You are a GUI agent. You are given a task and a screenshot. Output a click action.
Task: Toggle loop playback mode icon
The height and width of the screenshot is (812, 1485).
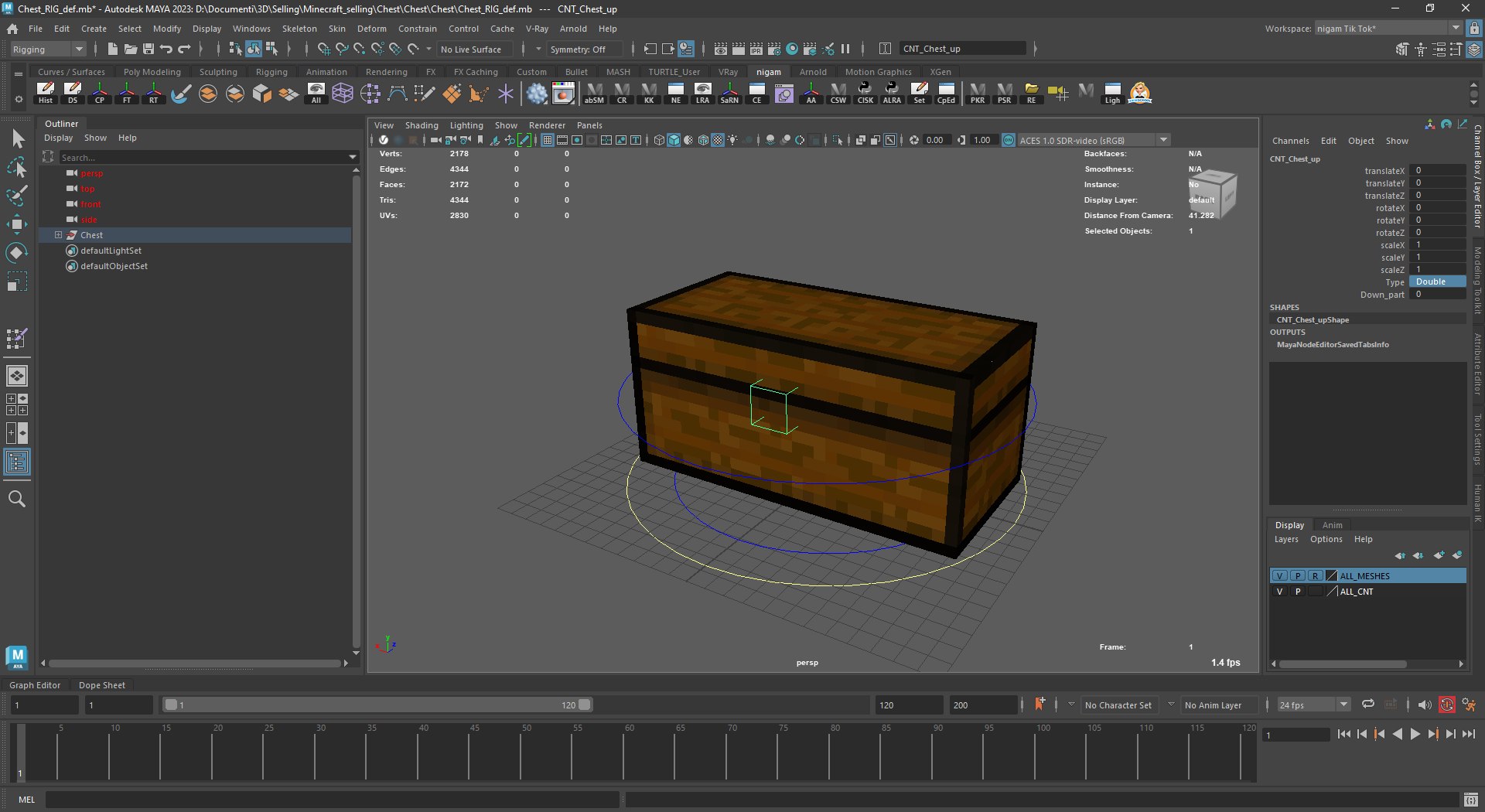point(1368,705)
